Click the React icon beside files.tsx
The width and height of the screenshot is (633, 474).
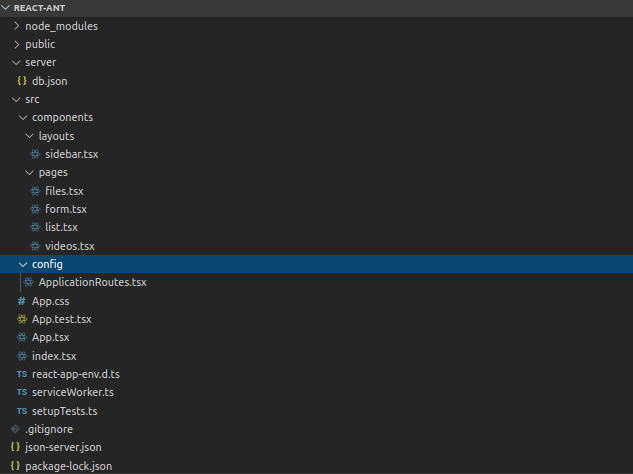click(x=36, y=191)
